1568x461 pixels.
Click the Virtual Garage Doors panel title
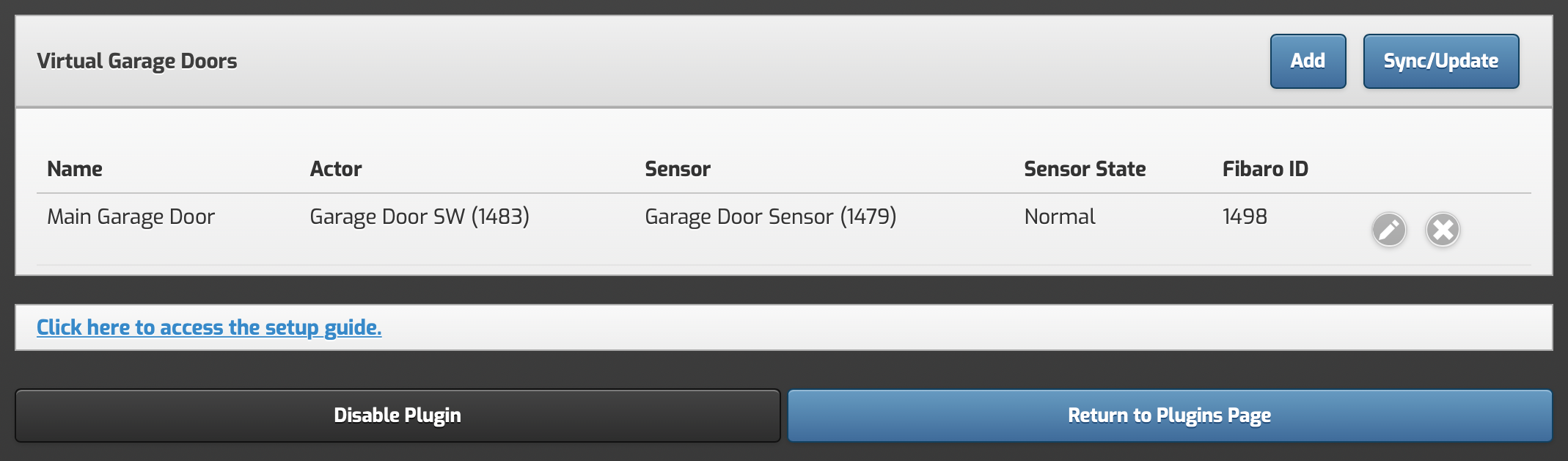point(137,61)
